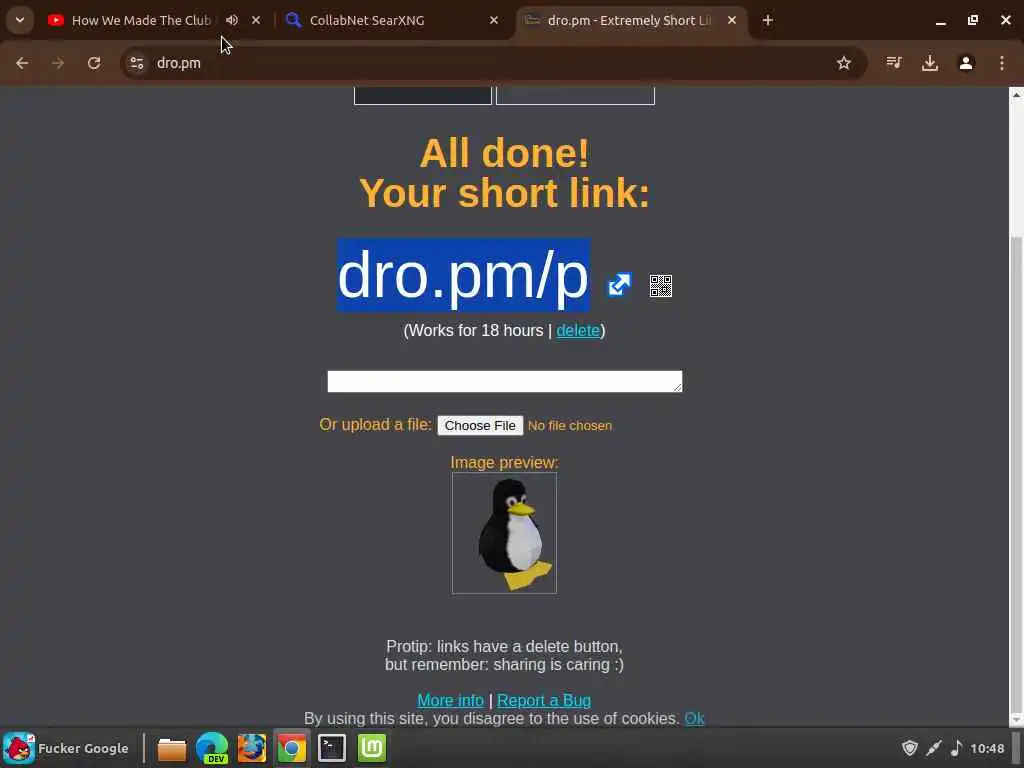Reload the dro.pm page
The height and width of the screenshot is (768, 1024).
point(94,63)
